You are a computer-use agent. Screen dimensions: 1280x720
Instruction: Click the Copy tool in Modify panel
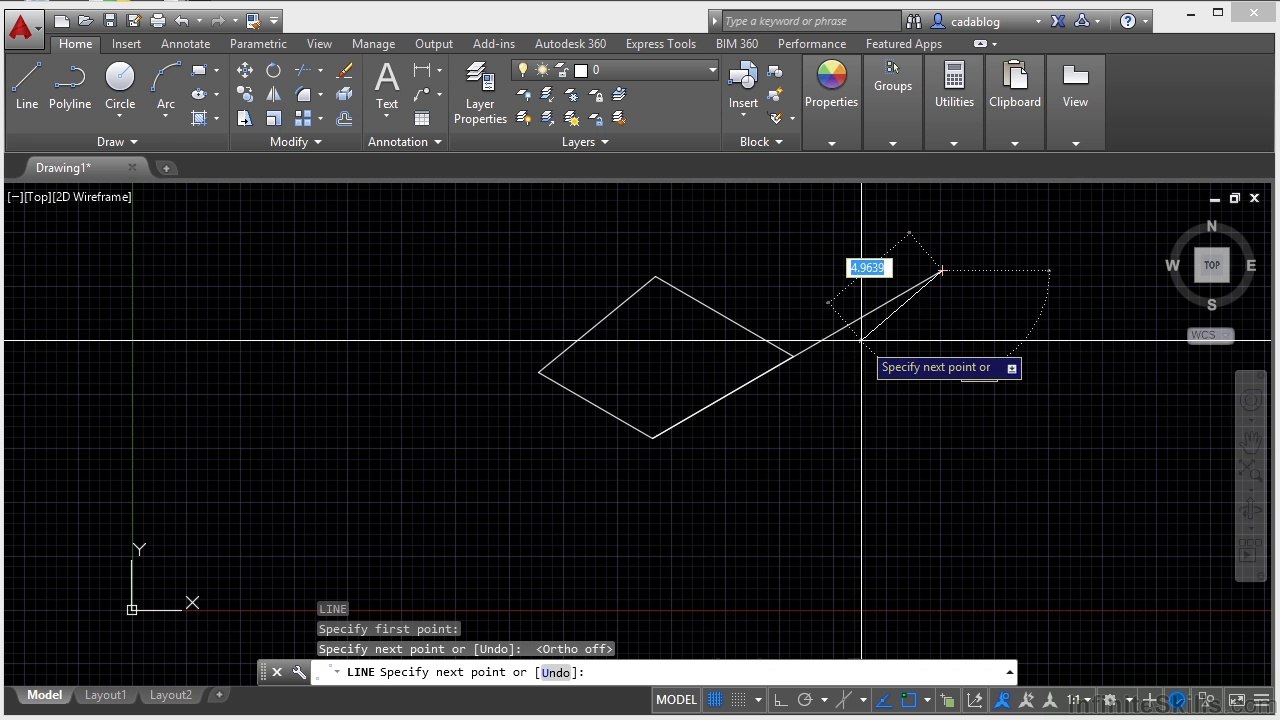coord(245,94)
